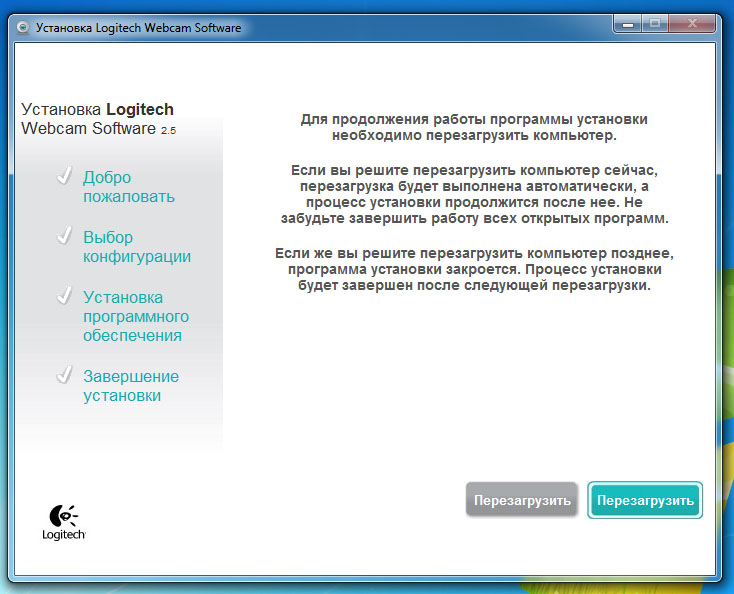Click the paragraph starting Если же вы решите
This screenshot has height=594, width=734.
pos(474,270)
